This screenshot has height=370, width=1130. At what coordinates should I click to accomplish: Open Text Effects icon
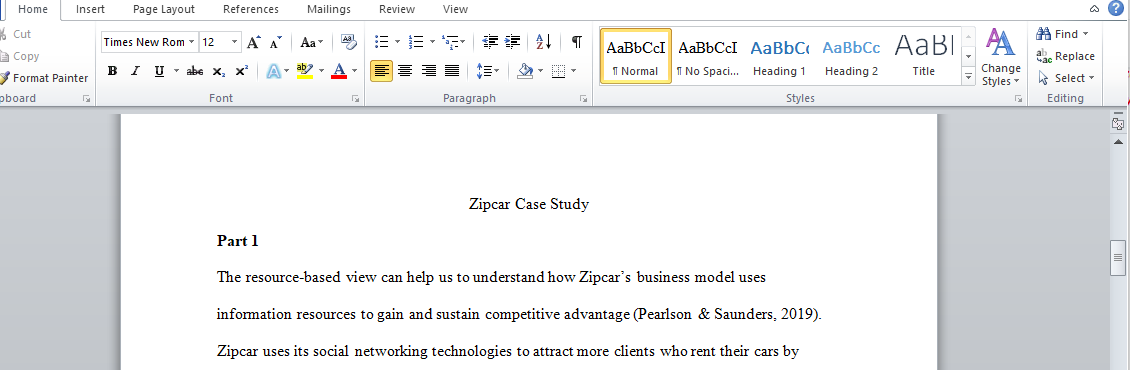273,71
